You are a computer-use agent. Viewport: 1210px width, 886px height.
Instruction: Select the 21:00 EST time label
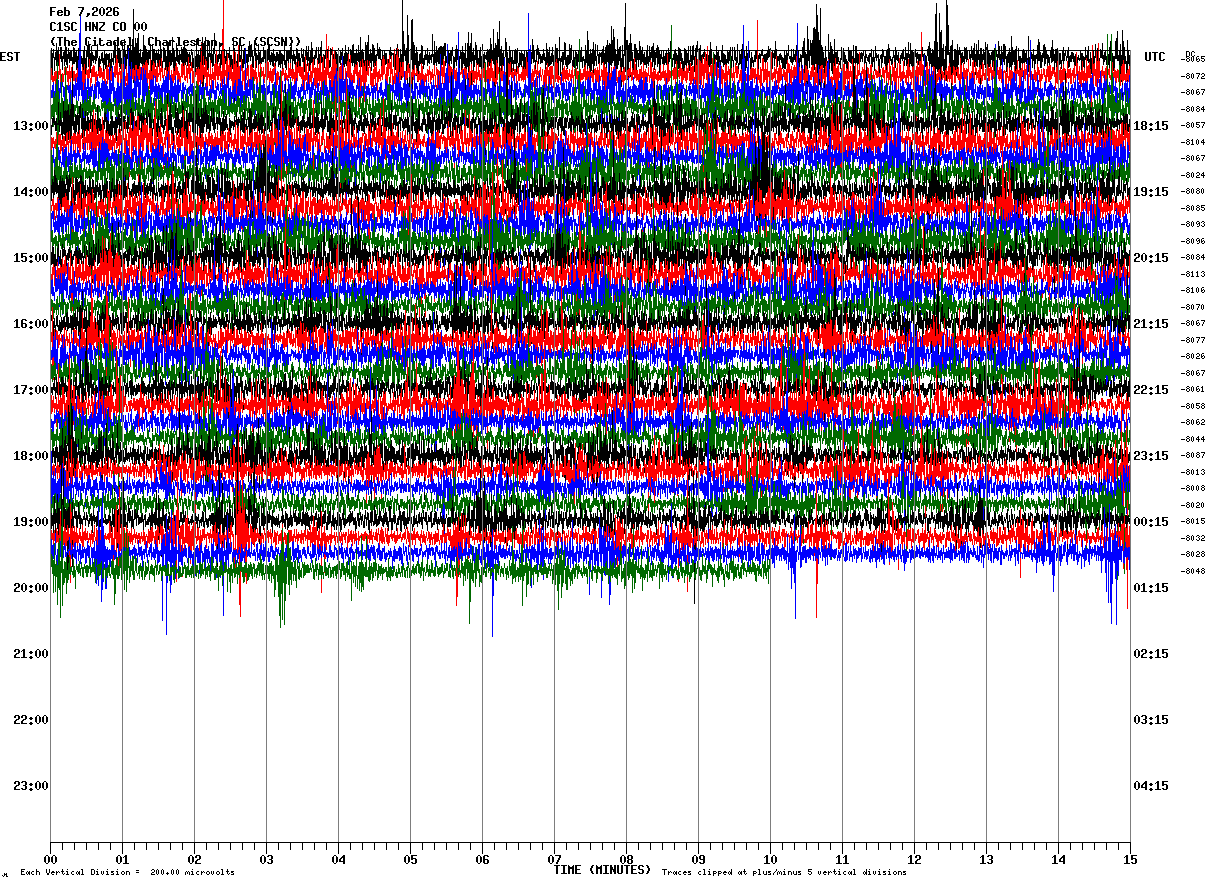[x=30, y=654]
